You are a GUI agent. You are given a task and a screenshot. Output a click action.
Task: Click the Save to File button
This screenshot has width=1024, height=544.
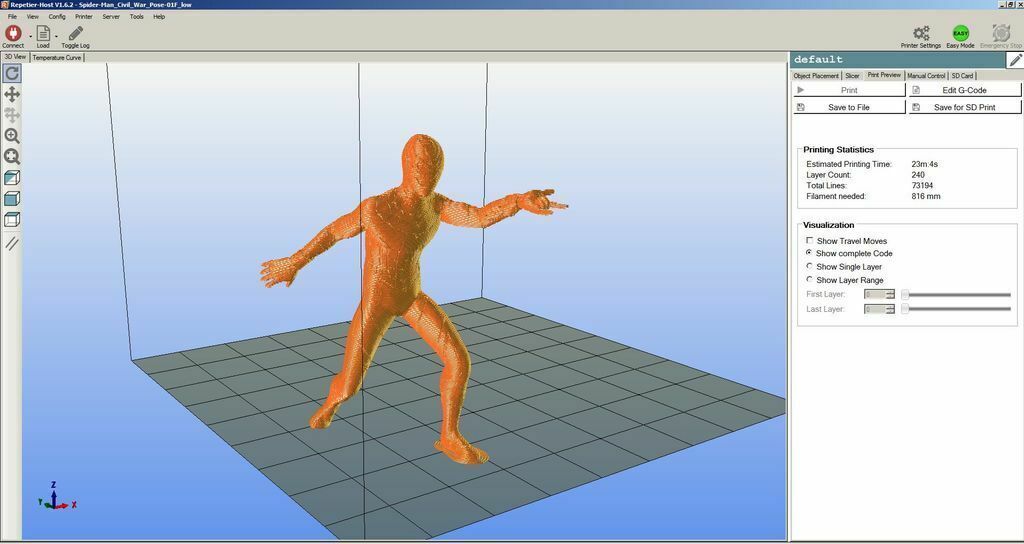(x=849, y=107)
